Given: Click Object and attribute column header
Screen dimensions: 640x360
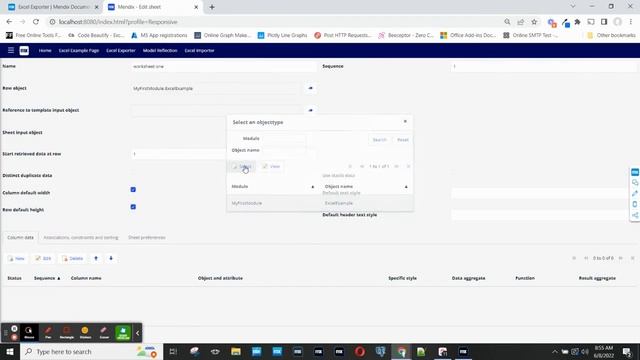Looking at the screenshot, I should click(220, 278).
